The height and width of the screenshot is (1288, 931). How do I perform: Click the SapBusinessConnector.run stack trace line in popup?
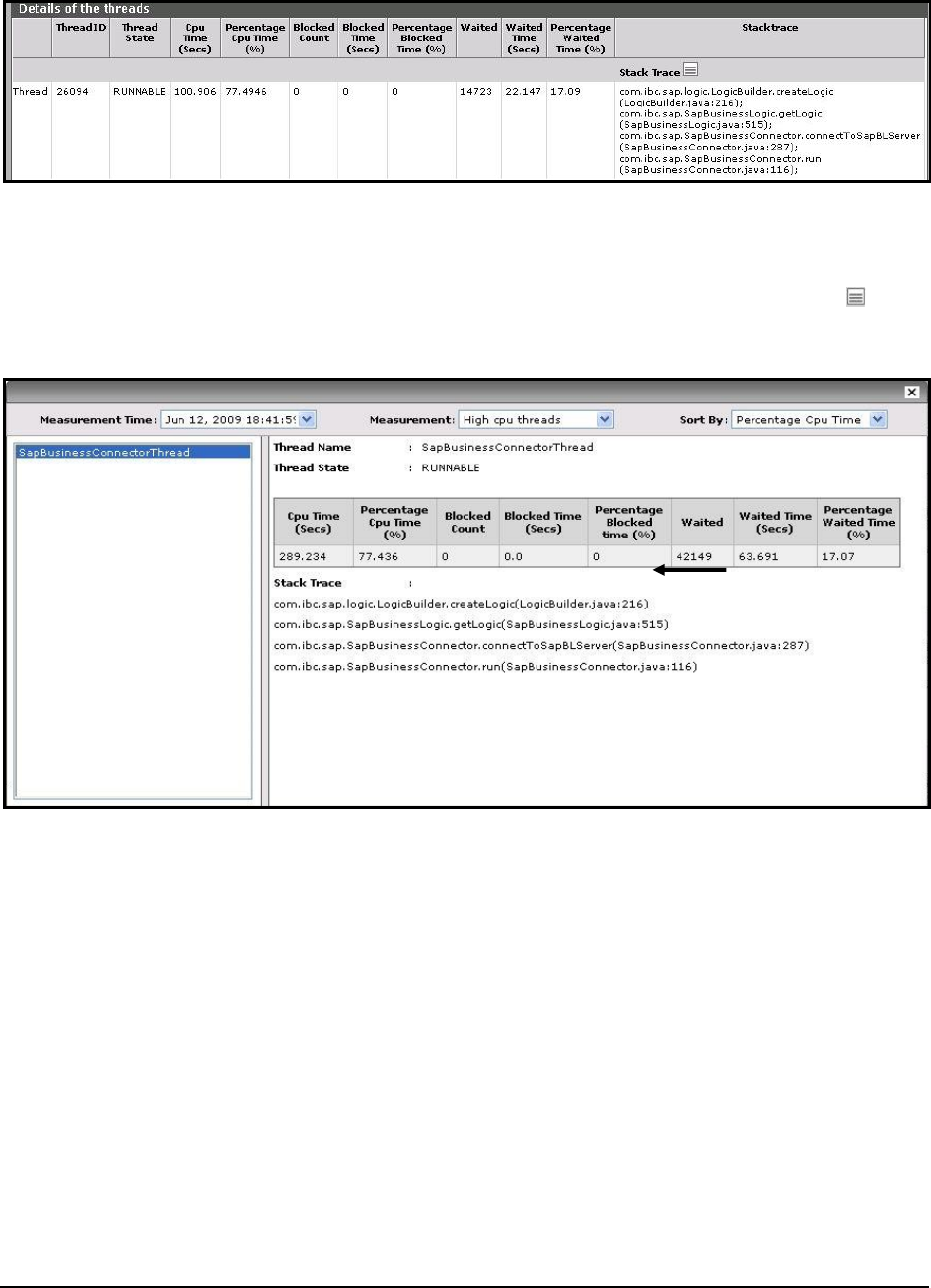485,668
